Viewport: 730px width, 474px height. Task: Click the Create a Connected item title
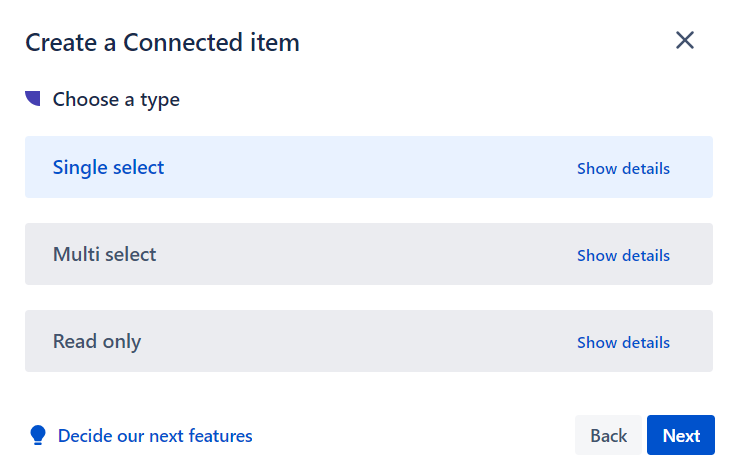162,42
